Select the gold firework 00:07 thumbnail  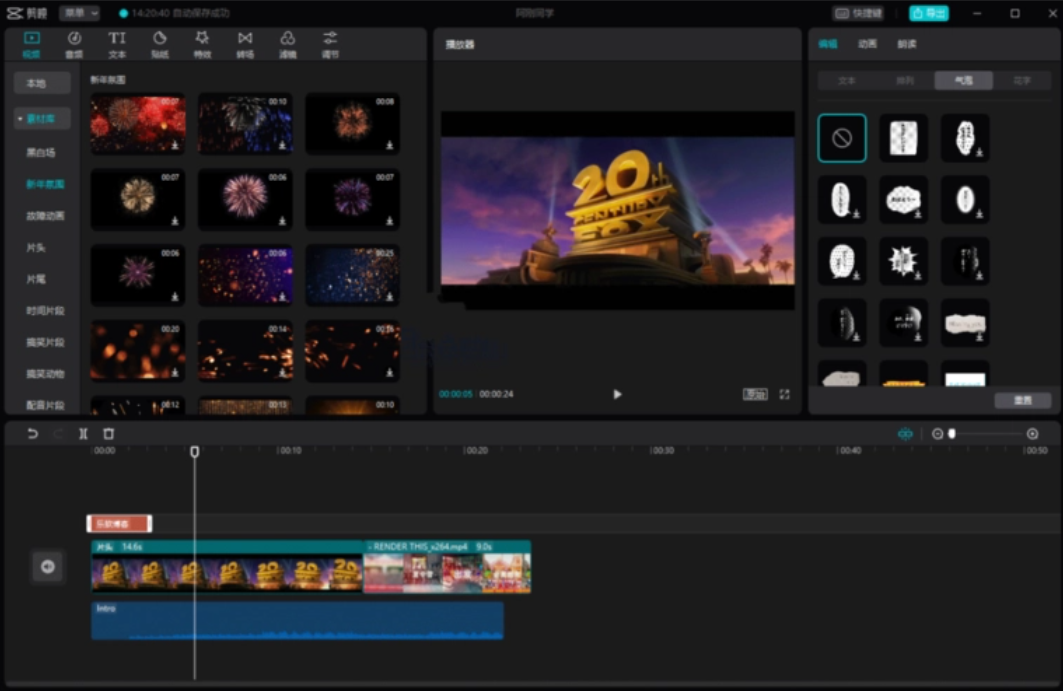(x=138, y=200)
